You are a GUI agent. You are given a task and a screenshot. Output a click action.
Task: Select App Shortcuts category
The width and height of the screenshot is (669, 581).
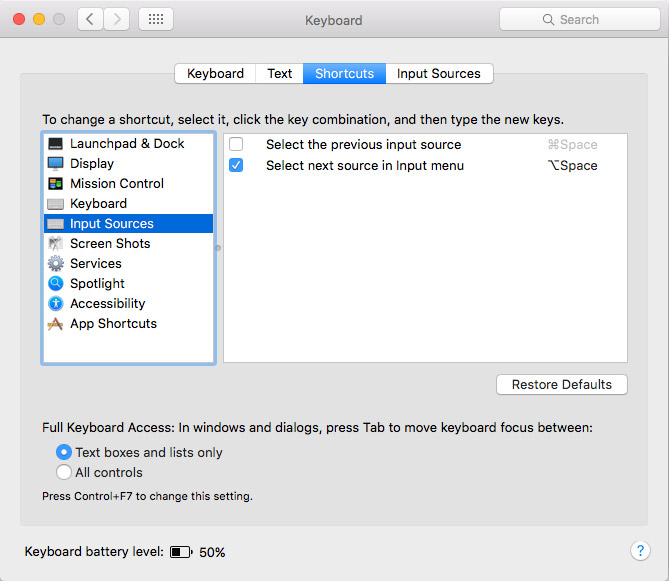pyautogui.click(x=128, y=324)
